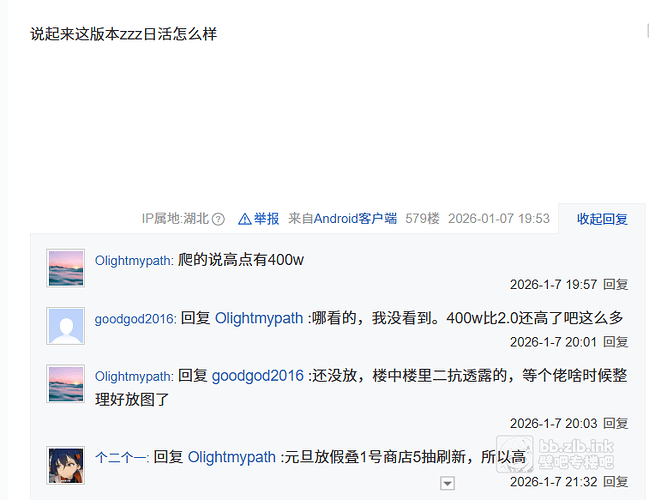Reply to the 19:57 comment
649x500 pixels.
pyautogui.click(x=615, y=285)
